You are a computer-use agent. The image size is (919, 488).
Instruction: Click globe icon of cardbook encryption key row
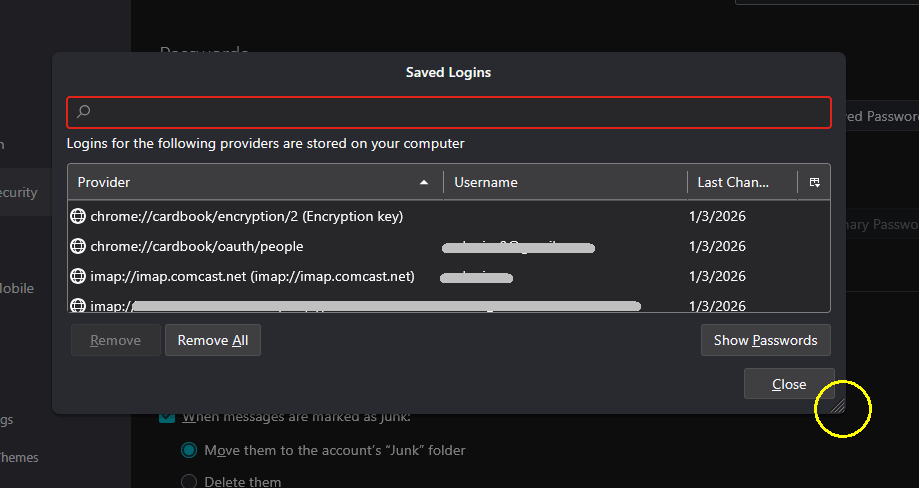tap(77, 216)
